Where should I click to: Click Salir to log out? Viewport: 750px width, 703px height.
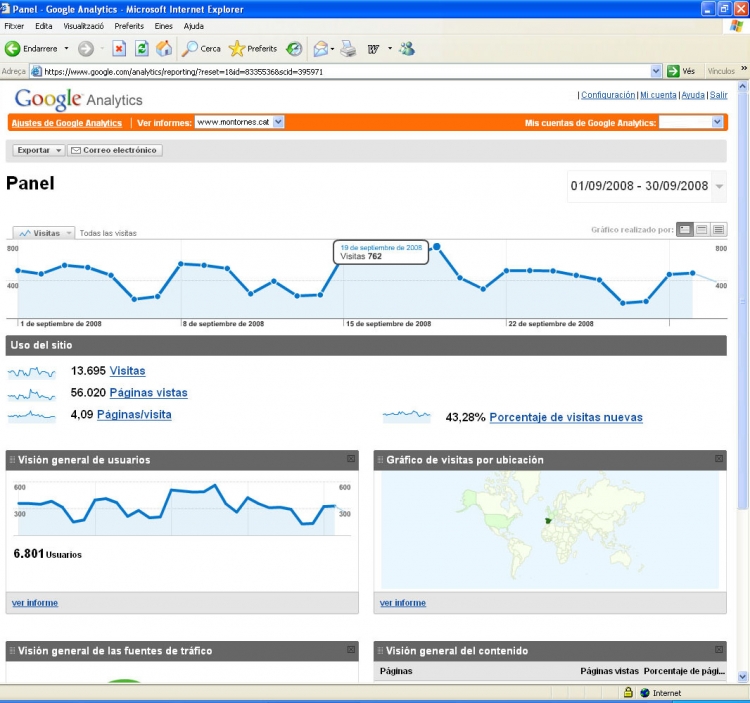pos(718,95)
